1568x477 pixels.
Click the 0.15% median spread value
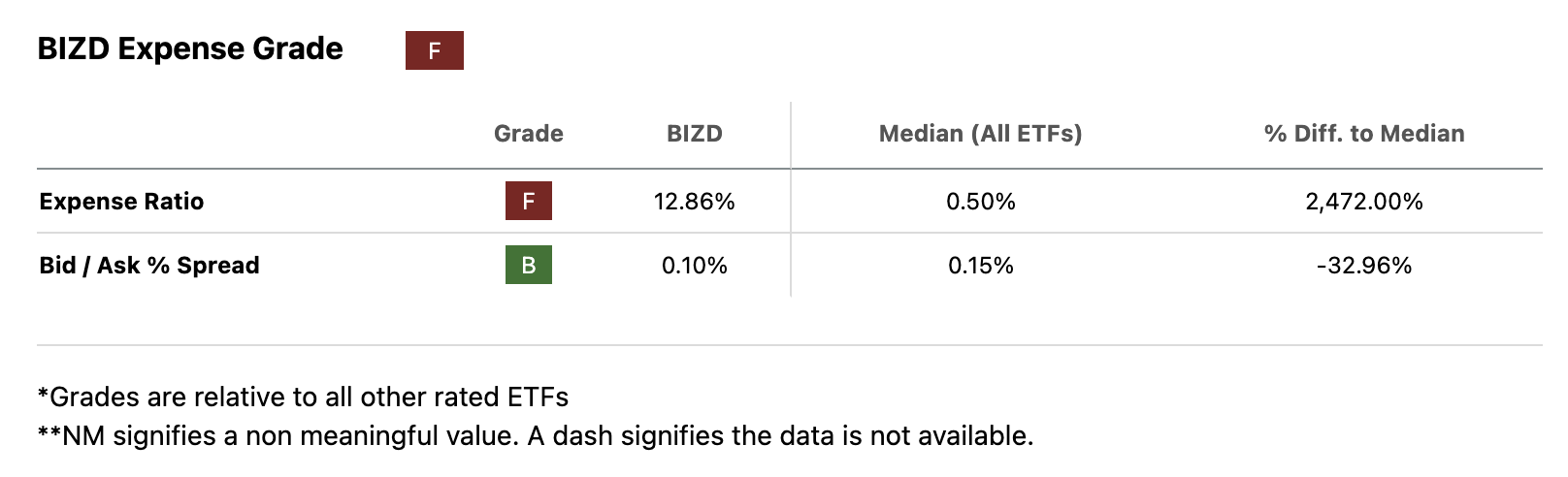point(980,266)
